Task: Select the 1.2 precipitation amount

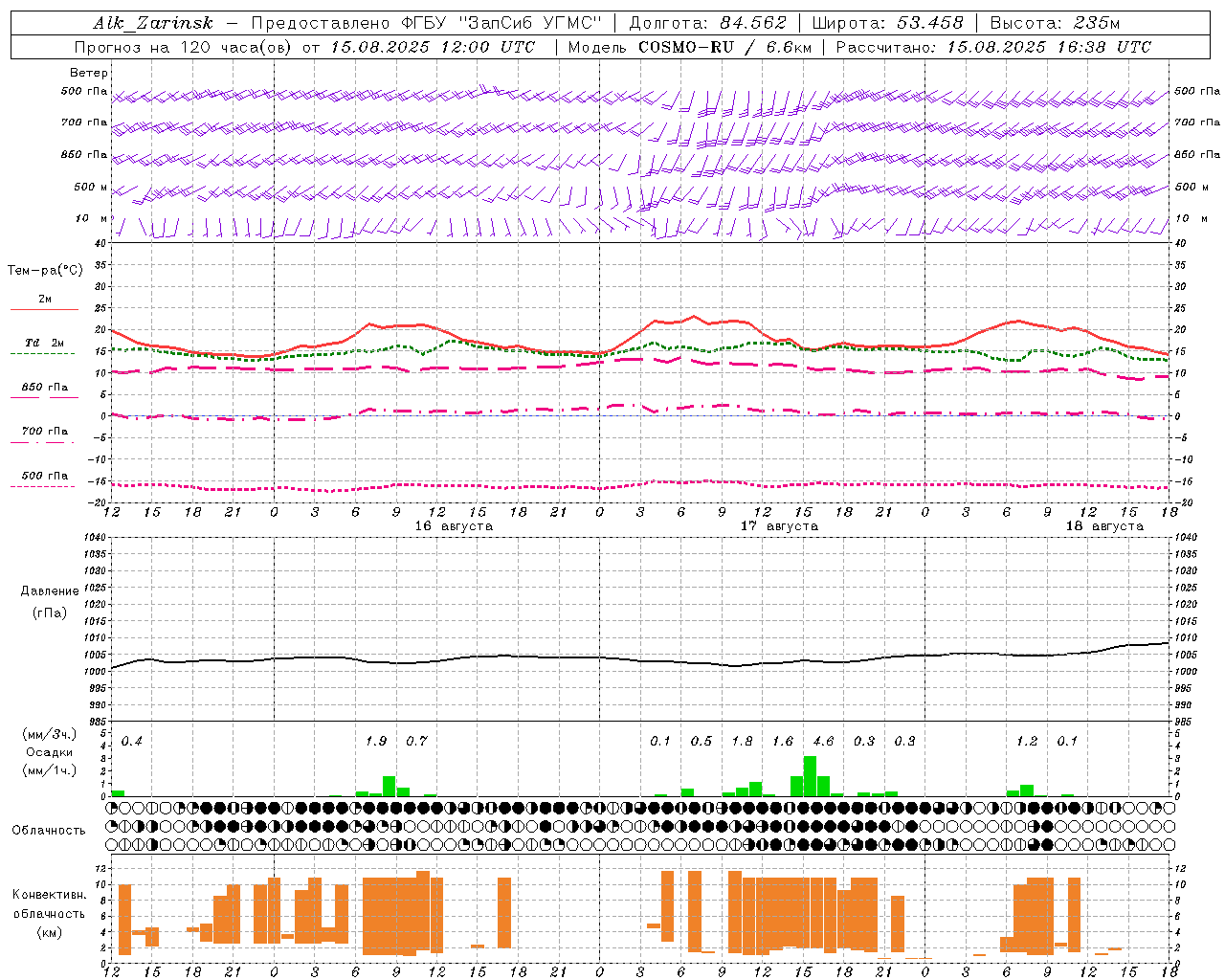Action: (x=1027, y=741)
